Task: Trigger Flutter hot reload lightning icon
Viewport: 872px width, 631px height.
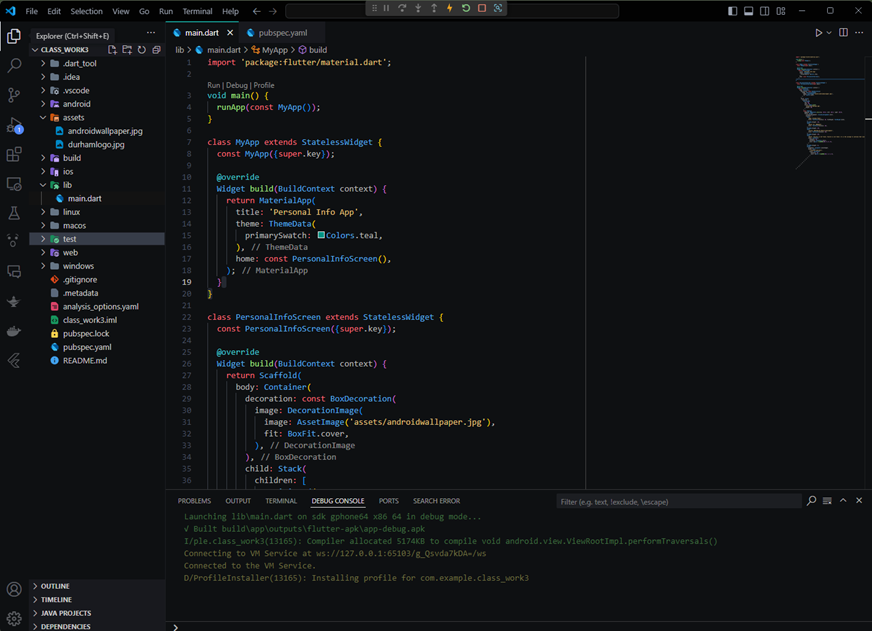Action: (449, 8)
